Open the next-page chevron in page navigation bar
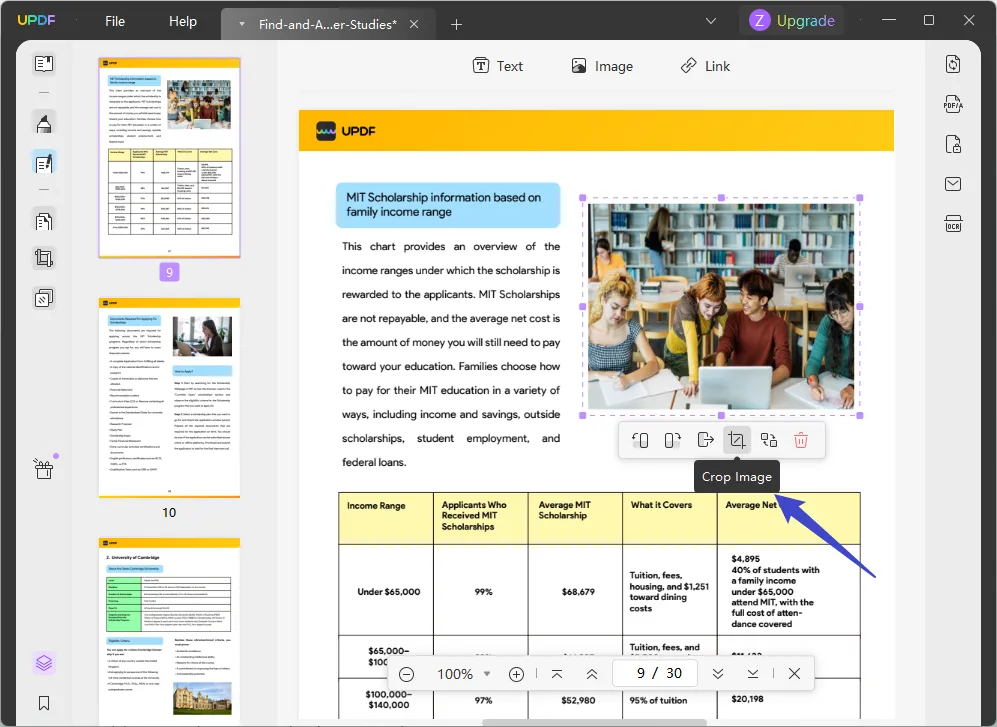 click(x=718, y=673)
